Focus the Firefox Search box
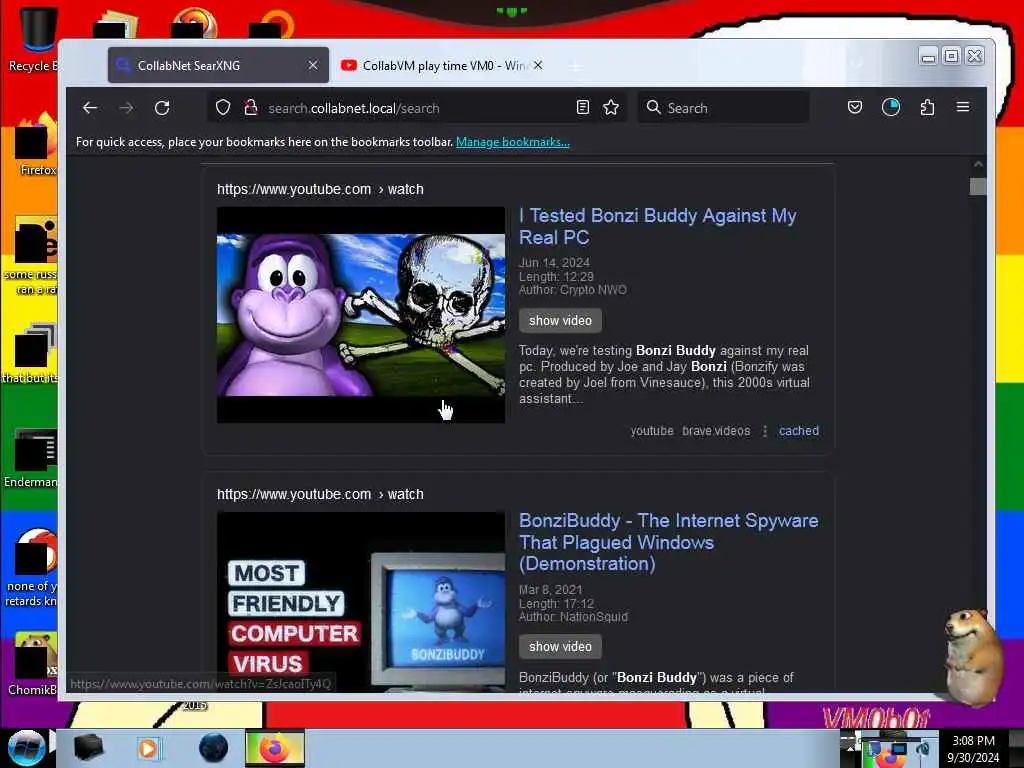 (723, 108)
